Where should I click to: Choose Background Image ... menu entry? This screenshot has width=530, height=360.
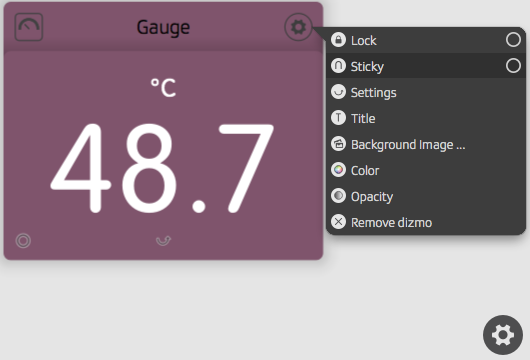tap(426, 144)
